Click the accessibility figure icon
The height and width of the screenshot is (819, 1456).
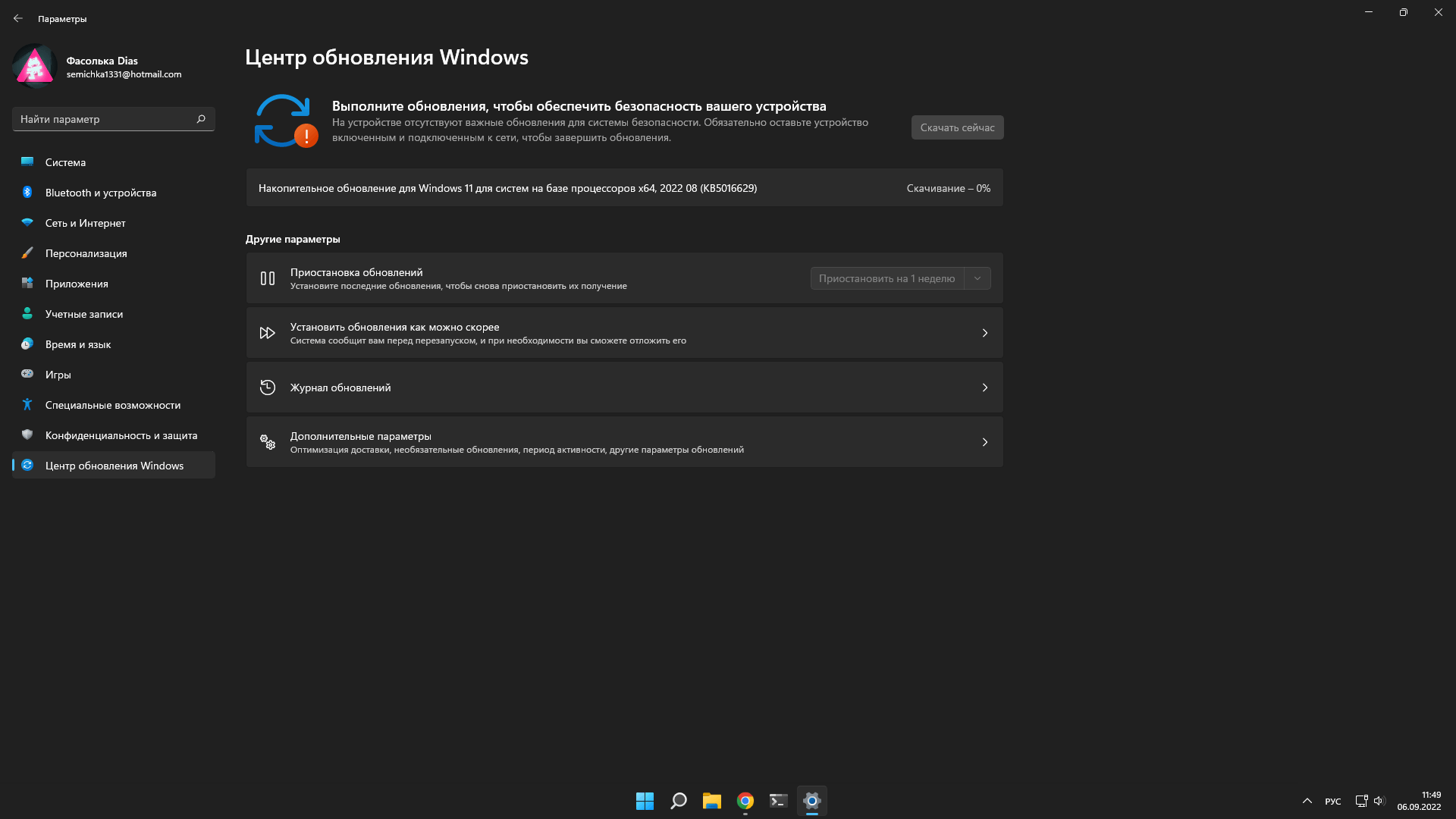click(27, 404)
